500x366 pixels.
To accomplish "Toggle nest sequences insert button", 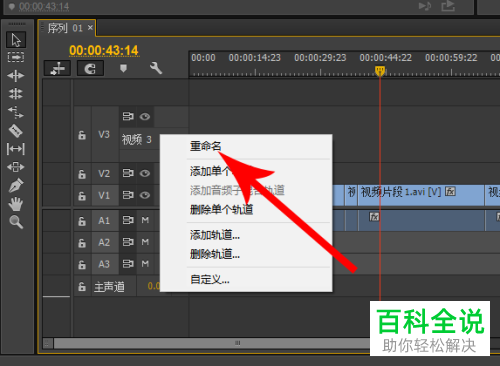I will [x=57, y=68].
